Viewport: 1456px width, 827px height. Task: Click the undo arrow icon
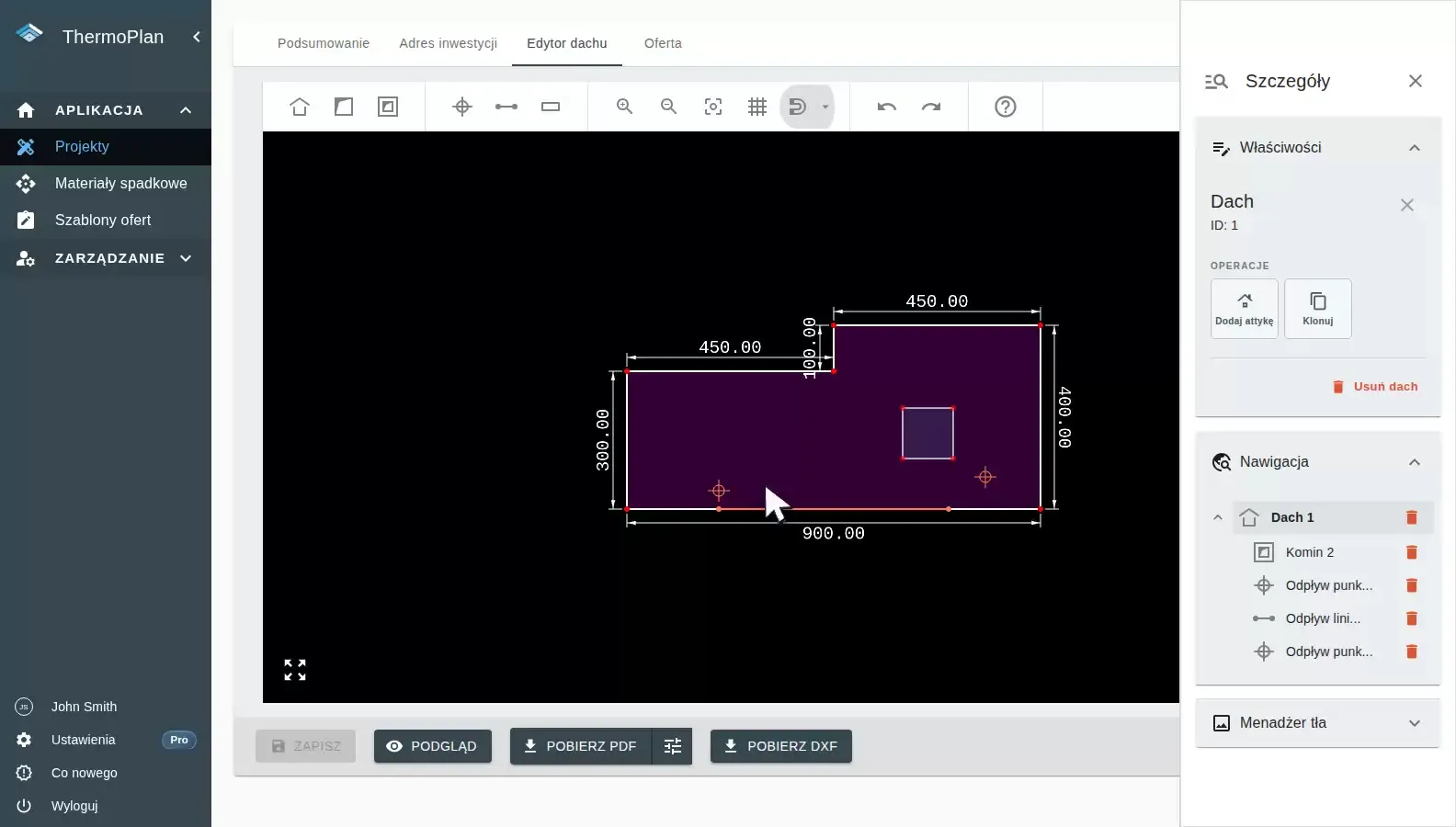[x=887, y=107]
